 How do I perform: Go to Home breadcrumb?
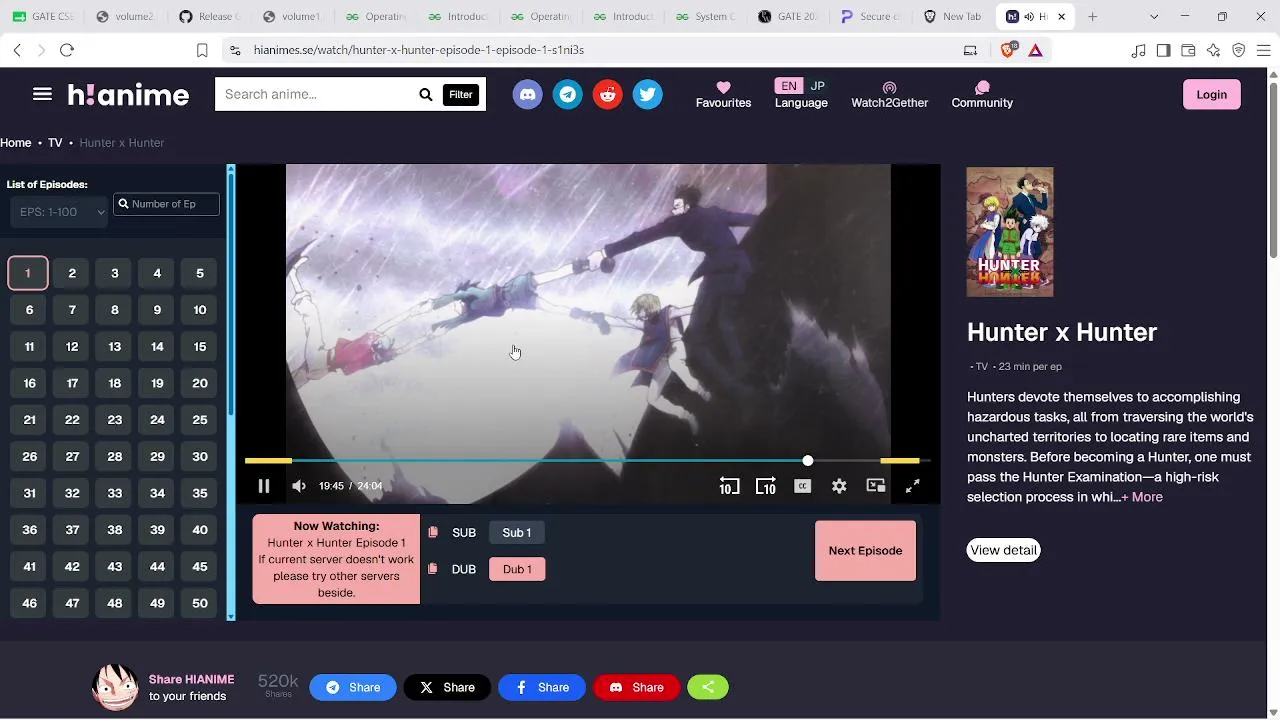pyautogui.click(x=16, y=143)
